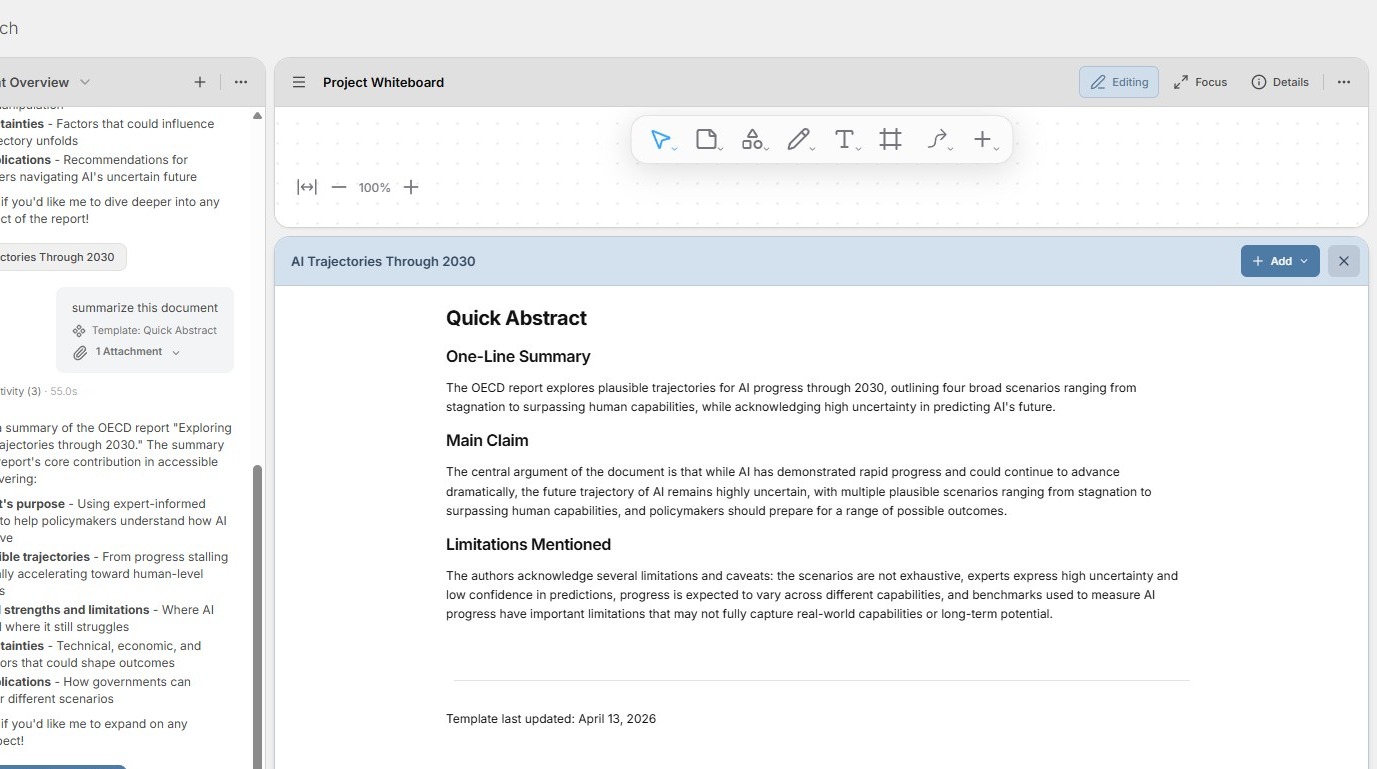Open dropdown arrow beside text tool
The height and width of the screenshot is (769, 1377).
(x=859, y=149)
